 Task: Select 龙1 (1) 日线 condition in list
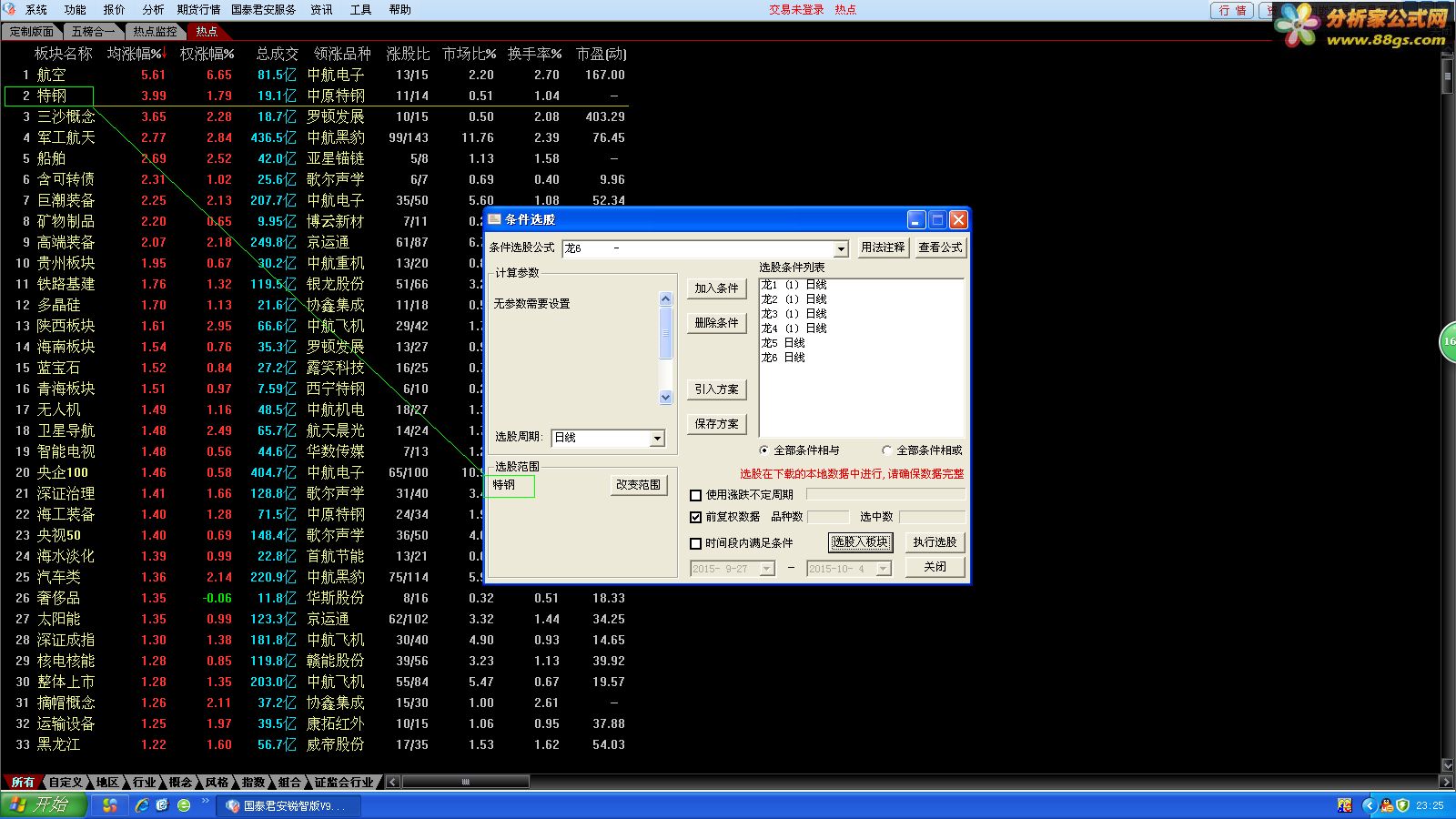click(x=794, y=285)
